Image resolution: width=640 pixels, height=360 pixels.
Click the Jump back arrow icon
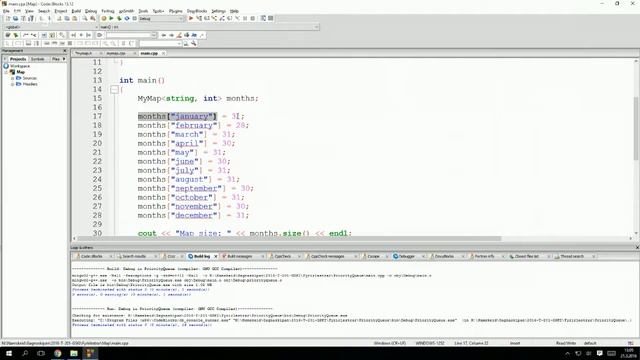(164, 35)
